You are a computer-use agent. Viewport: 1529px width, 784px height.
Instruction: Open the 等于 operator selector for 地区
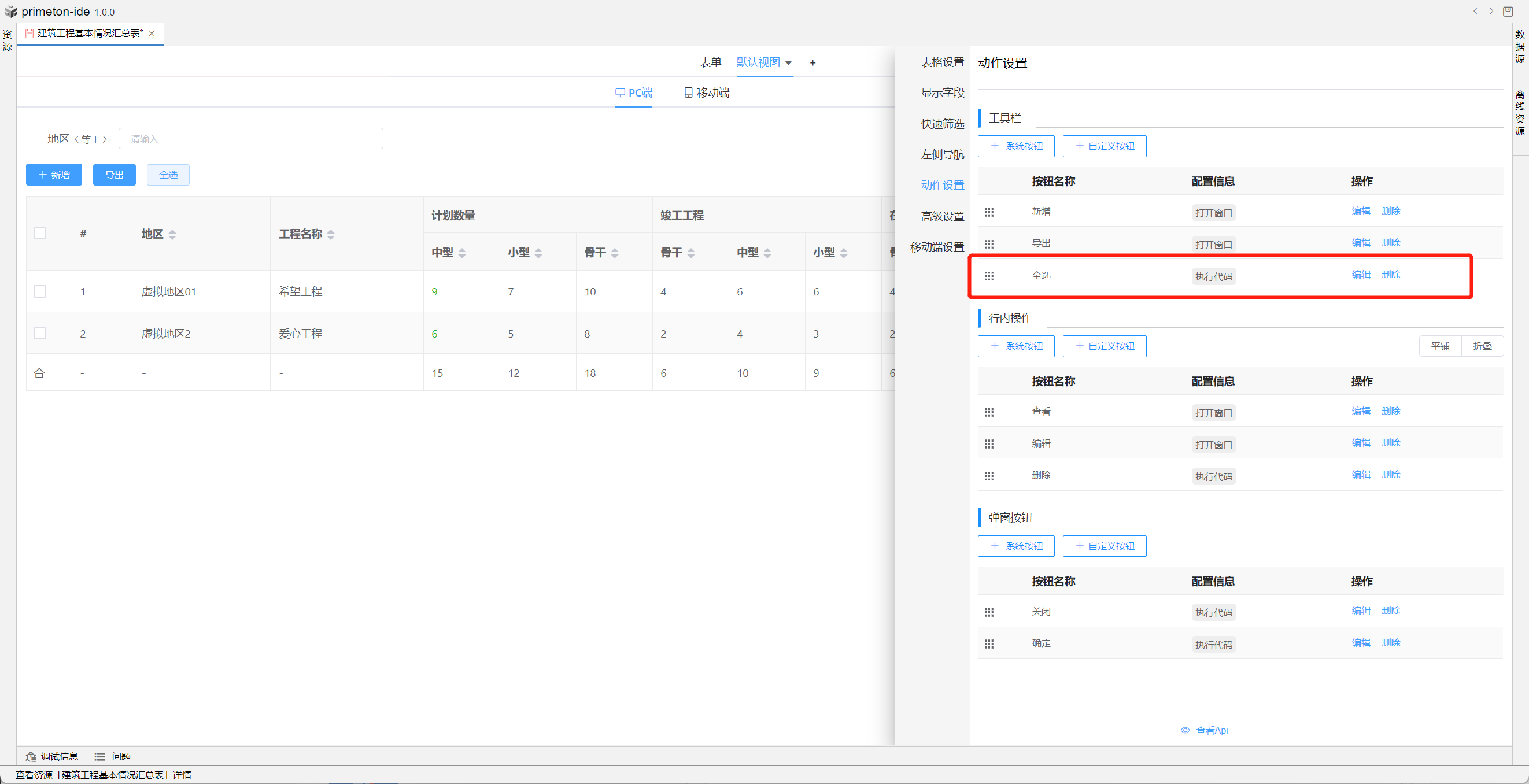tap(90, 139)
